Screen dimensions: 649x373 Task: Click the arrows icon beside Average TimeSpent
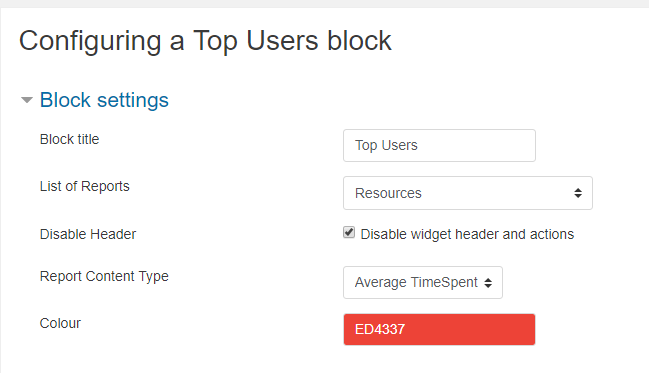488,283
